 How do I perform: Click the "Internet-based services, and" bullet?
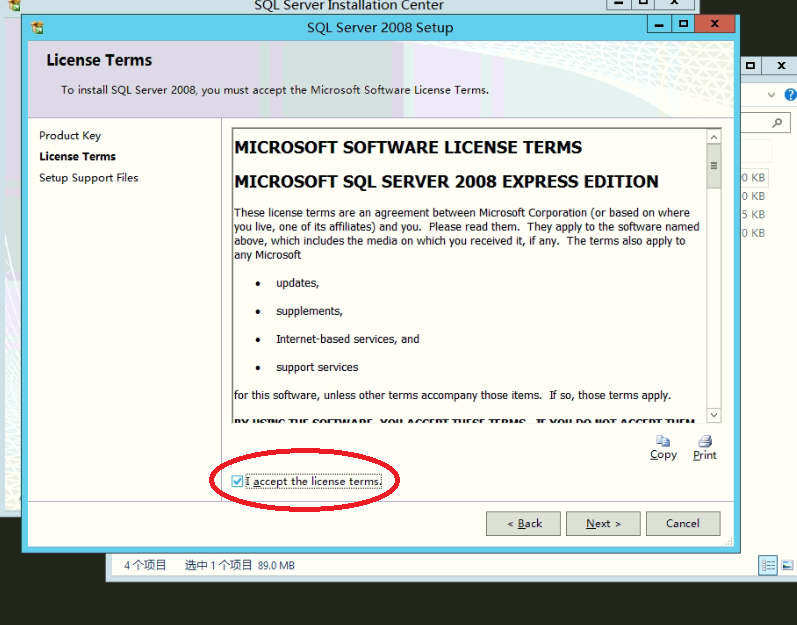pyautogui.click(x=348, y=339)
